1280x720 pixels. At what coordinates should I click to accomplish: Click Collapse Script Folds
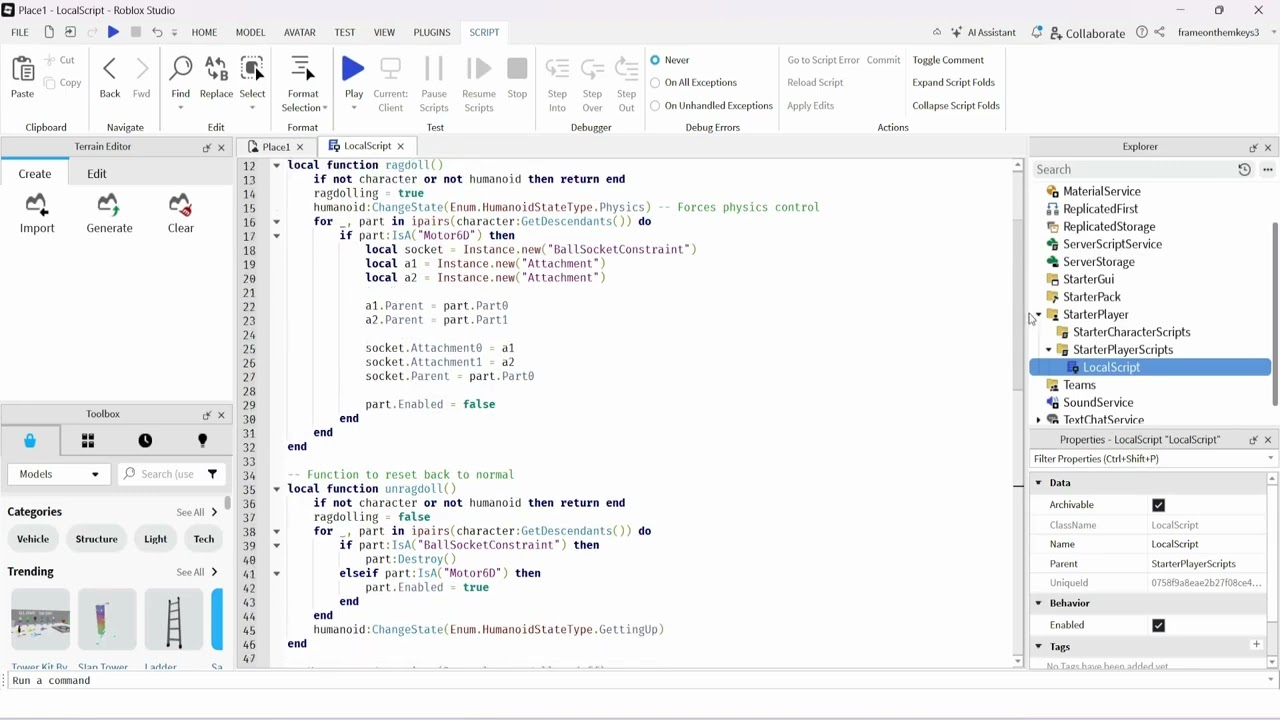click(x=956, y=106)
